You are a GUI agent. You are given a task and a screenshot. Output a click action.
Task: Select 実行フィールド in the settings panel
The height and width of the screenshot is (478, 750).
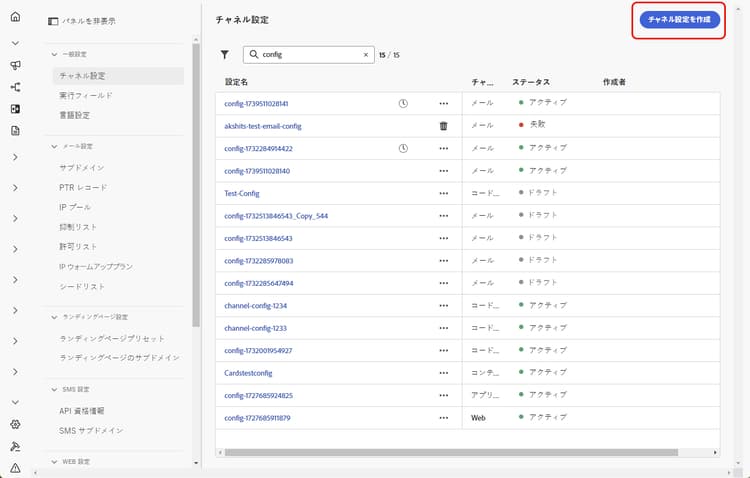[86, 96]
